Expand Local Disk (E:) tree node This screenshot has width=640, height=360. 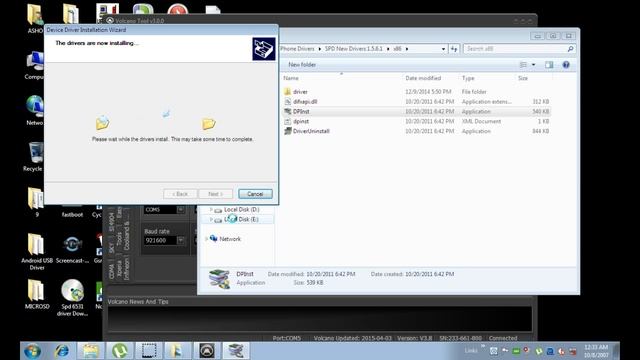(x=211, y=219)
